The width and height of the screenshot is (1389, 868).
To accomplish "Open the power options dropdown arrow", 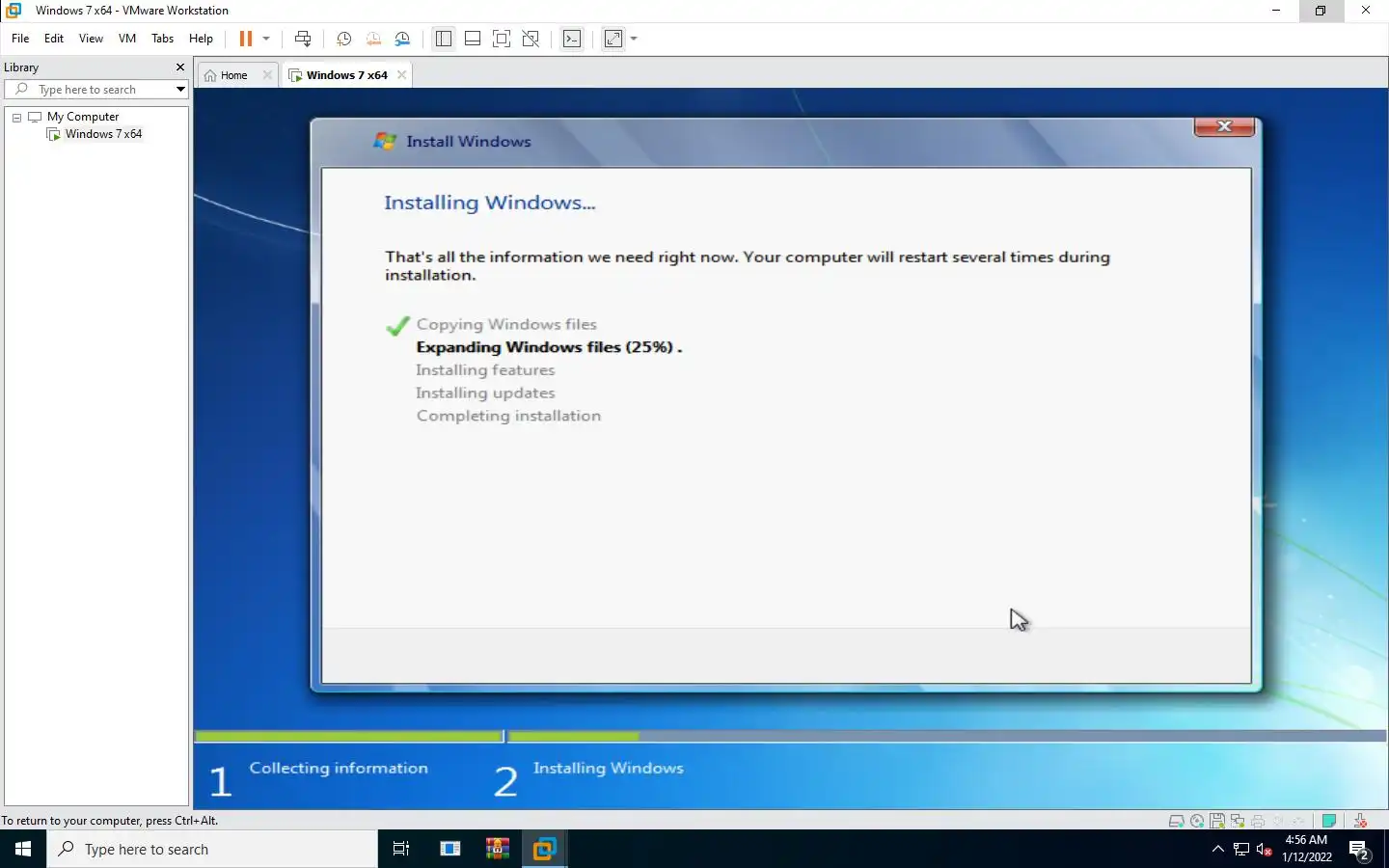I will coord(266,39).
